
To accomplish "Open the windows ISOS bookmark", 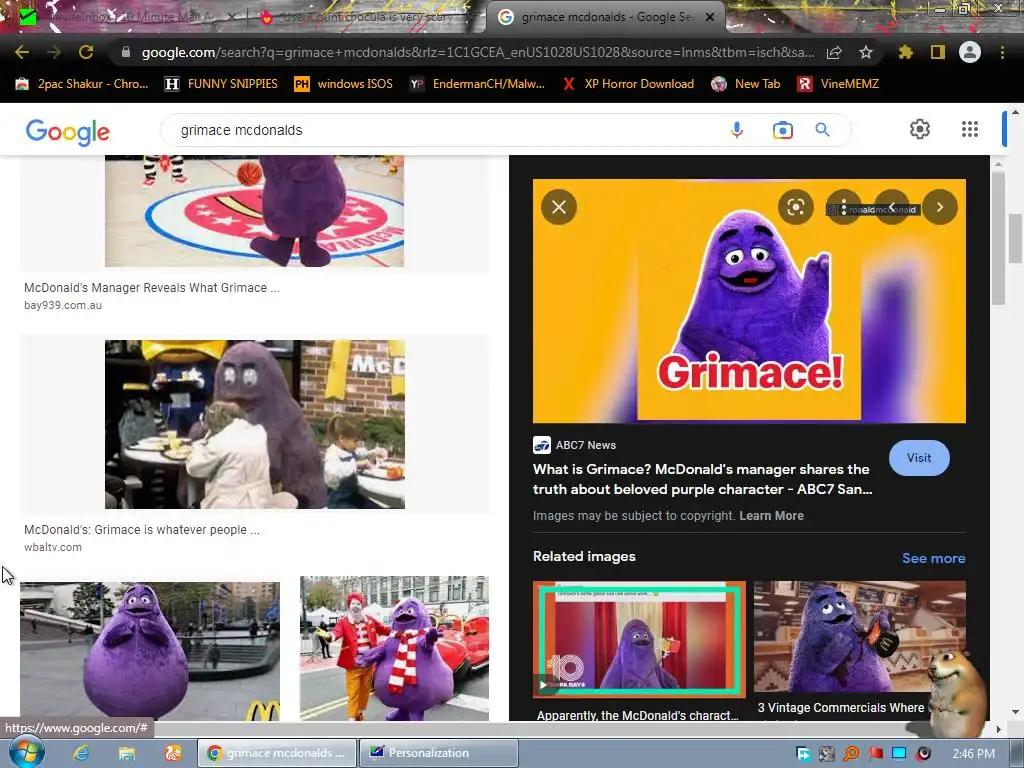I will (x=344, y=84).
